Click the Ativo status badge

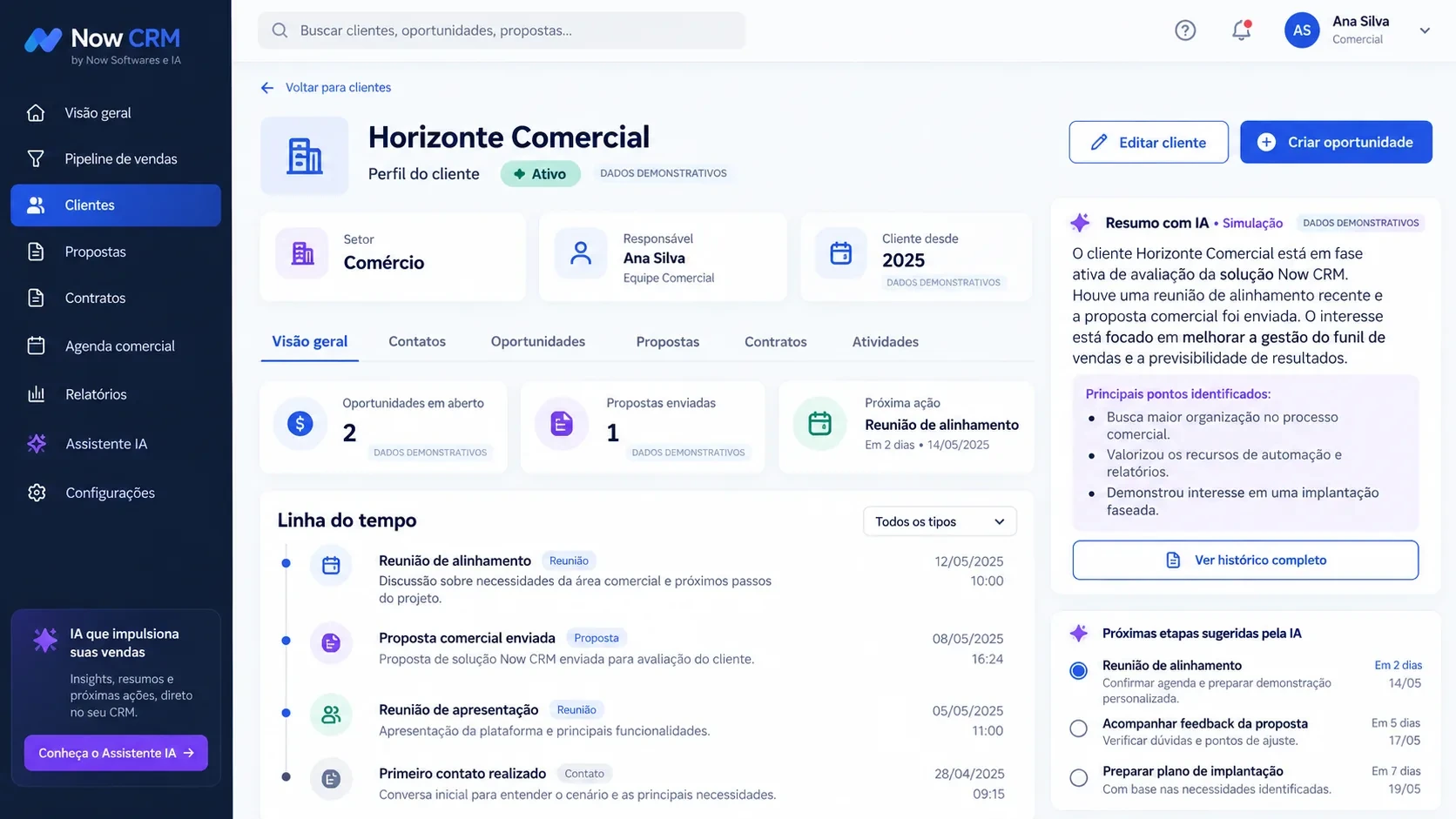(x=540, y=173)
